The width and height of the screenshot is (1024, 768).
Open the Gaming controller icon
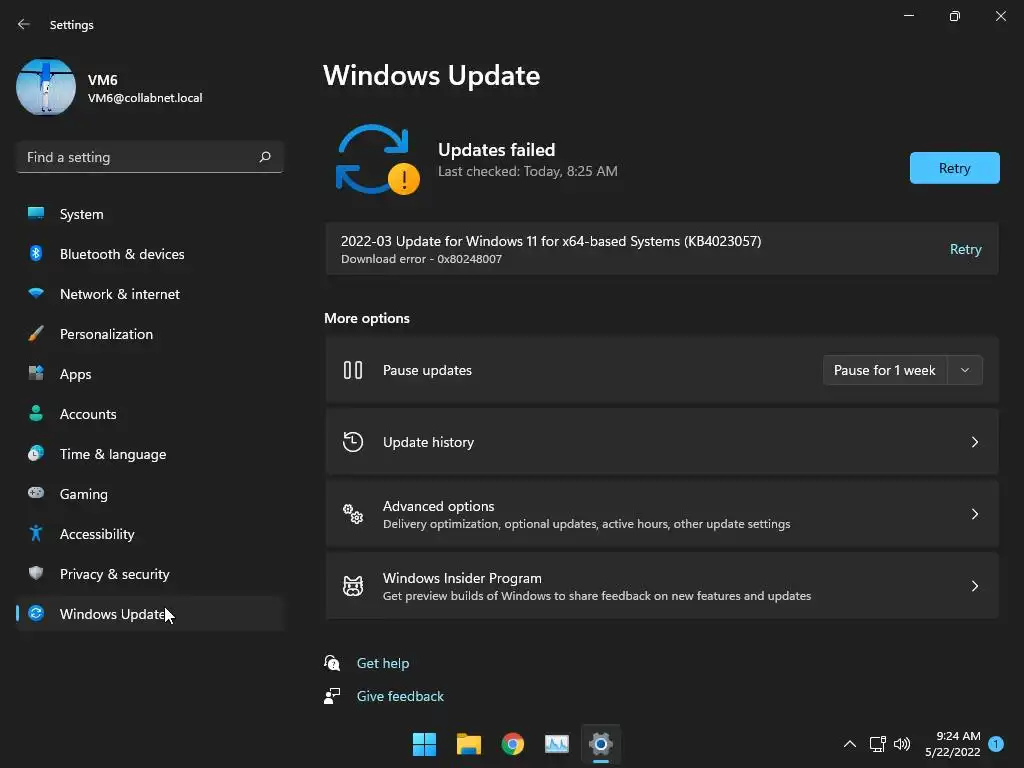36,493
